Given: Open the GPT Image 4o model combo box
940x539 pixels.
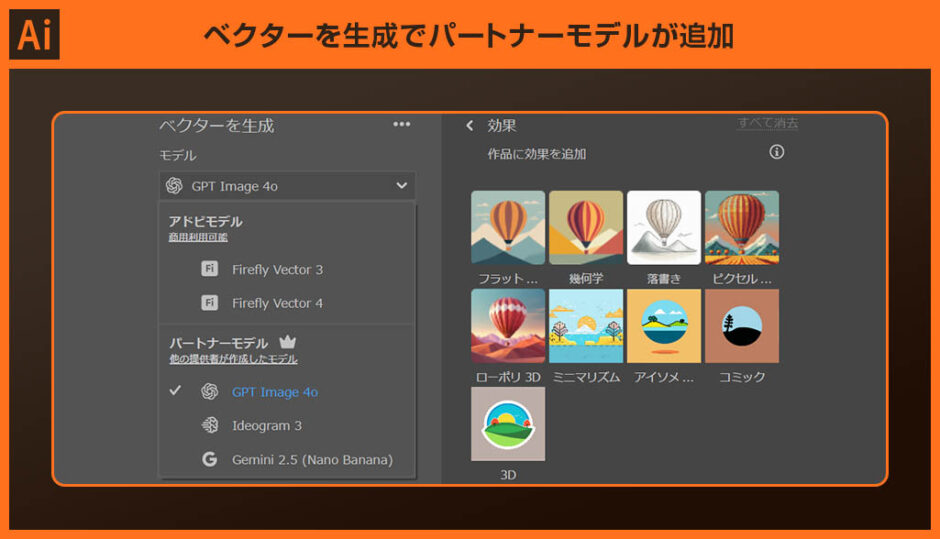Looking at the screenshot, I should click(286, 185).
